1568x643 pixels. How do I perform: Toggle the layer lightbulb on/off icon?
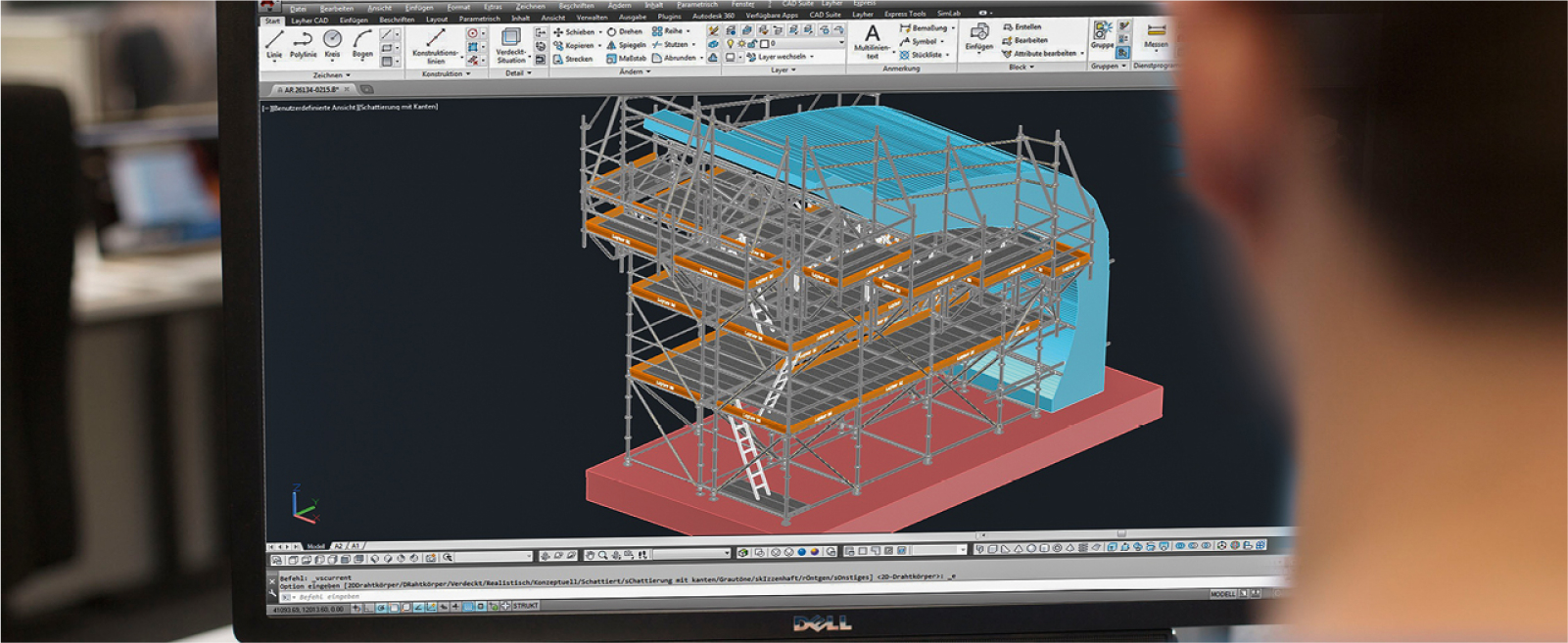[x=730, y=44]
